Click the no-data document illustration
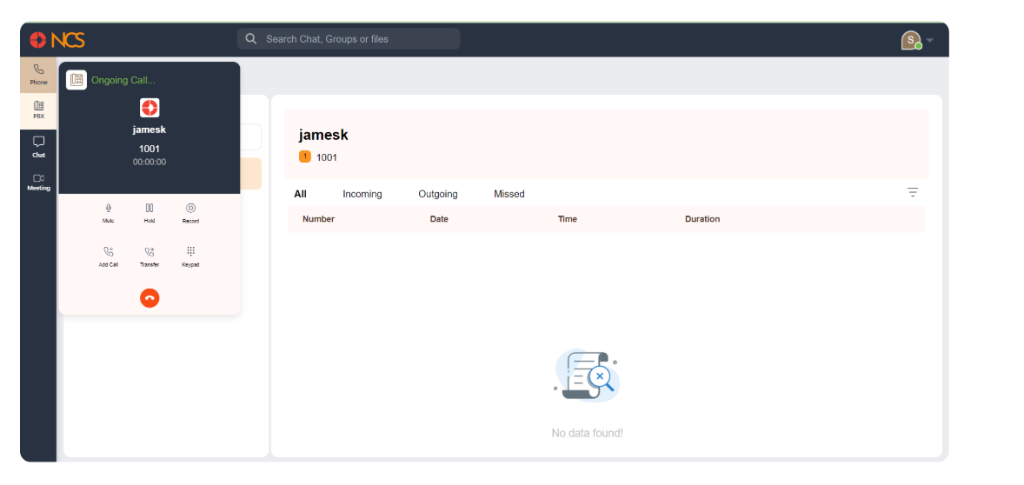 tap(586, 375)
